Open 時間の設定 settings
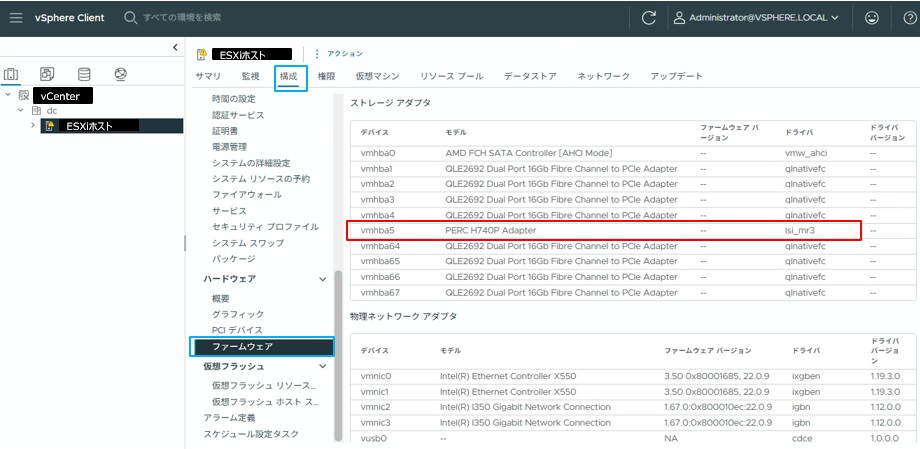Image resolution: width=920 pixels, height=449 pixels. click(234, 99)
